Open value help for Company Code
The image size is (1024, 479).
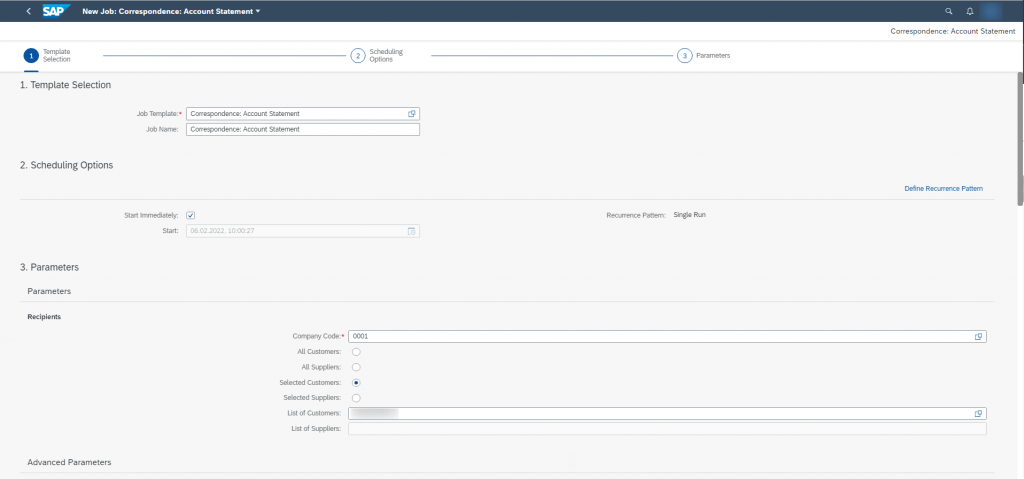(x=978, y=337)
